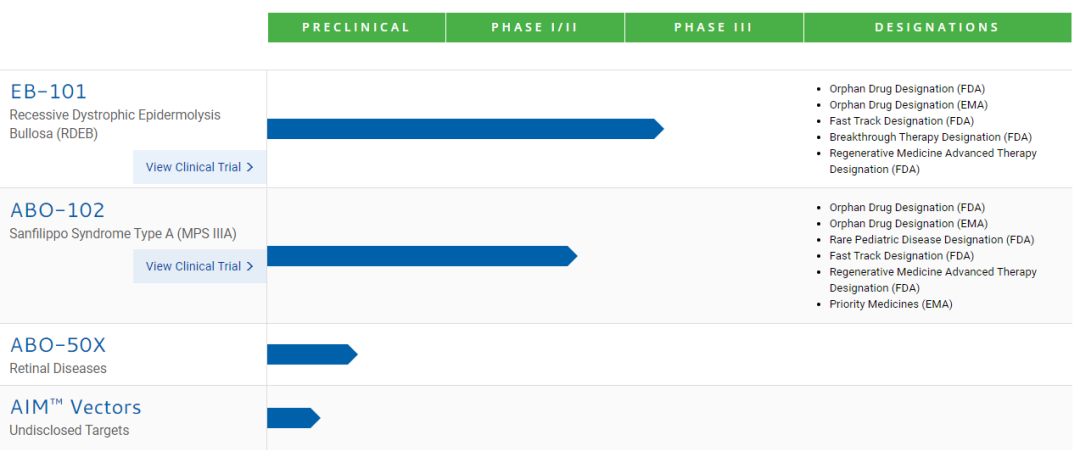1080x457 pixels.
Task: Open View Clinical Trial for EB-101
Action: (193, 167)
